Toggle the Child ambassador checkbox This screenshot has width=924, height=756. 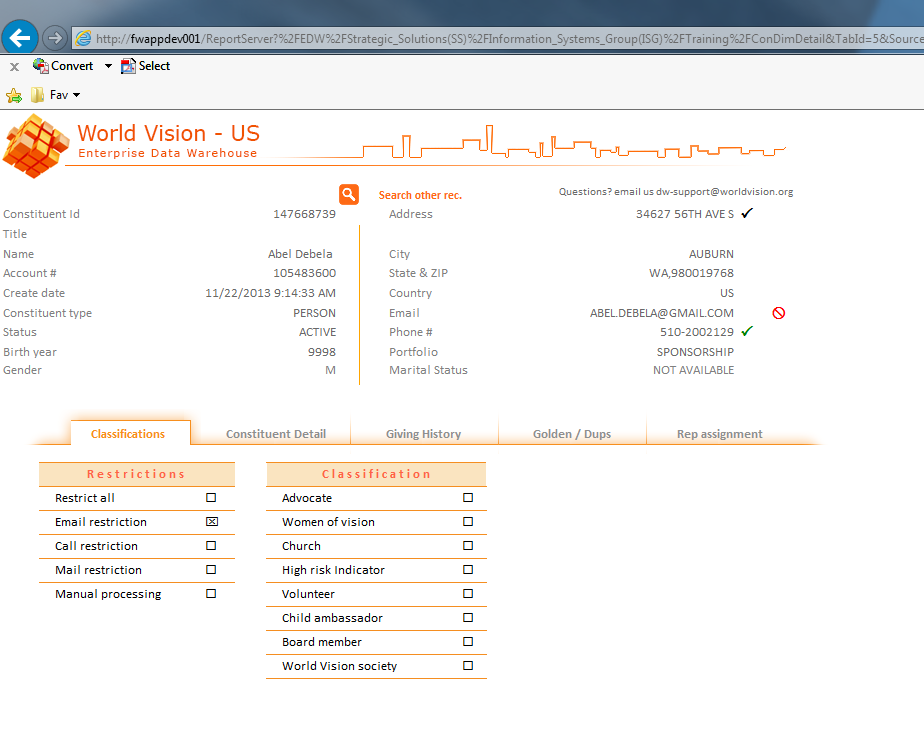point(468,618)
